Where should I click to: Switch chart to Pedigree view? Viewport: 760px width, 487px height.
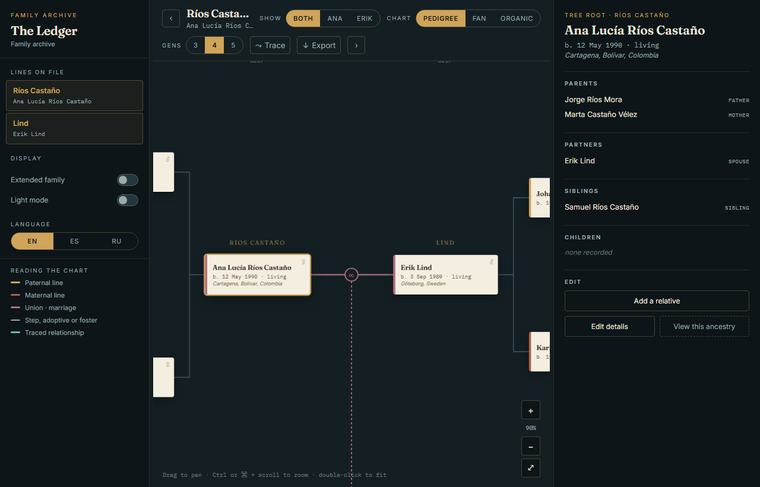pos(441,18)
